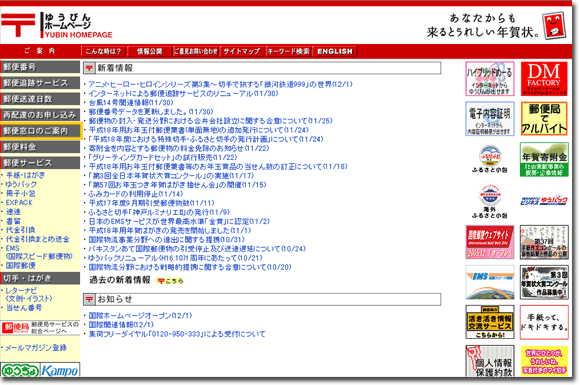Click the New Year's card stamp mascot
This screenshot has width=580, height=385.
(554, 26)
